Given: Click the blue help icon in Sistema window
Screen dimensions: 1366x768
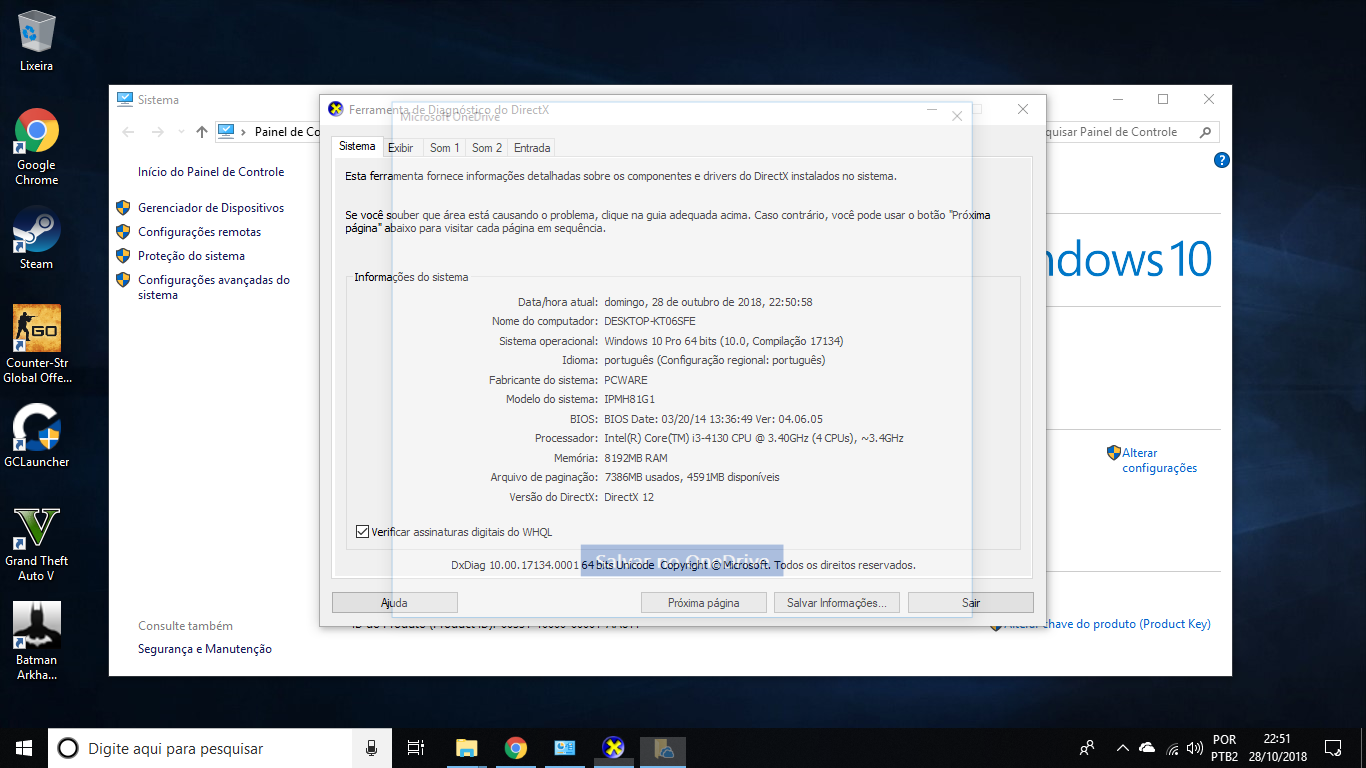Looking at the screenshot, I should 1221,160.
